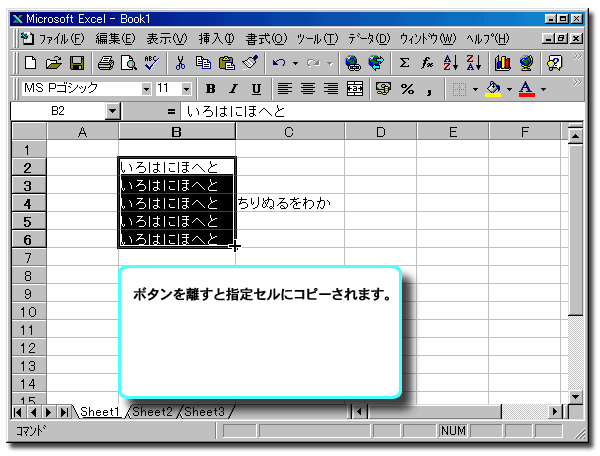Open the Borders dropdown arrow
The image size is (600, 456).
475,90
